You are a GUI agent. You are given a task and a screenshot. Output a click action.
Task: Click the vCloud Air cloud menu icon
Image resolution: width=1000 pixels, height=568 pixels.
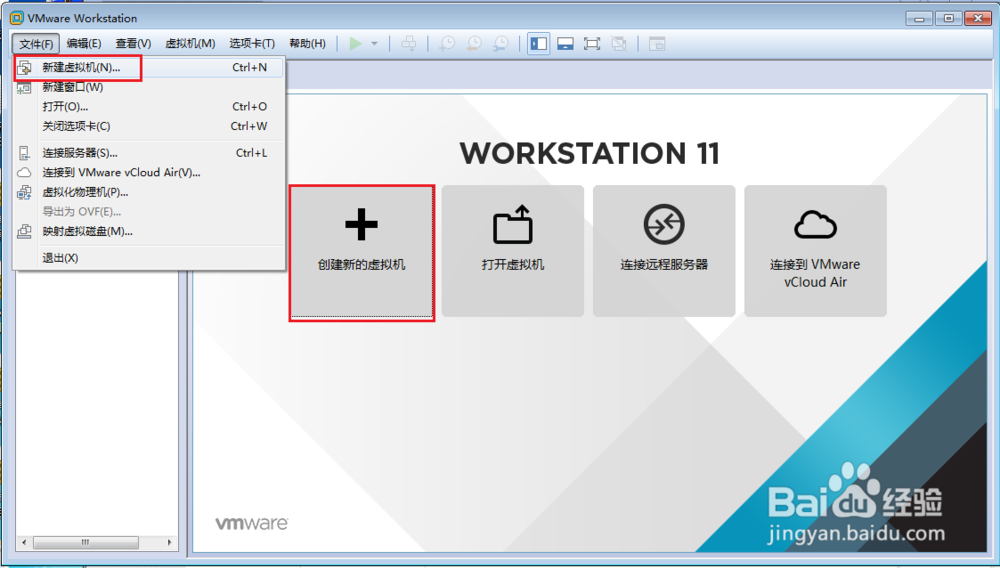(x=24, y=173)
